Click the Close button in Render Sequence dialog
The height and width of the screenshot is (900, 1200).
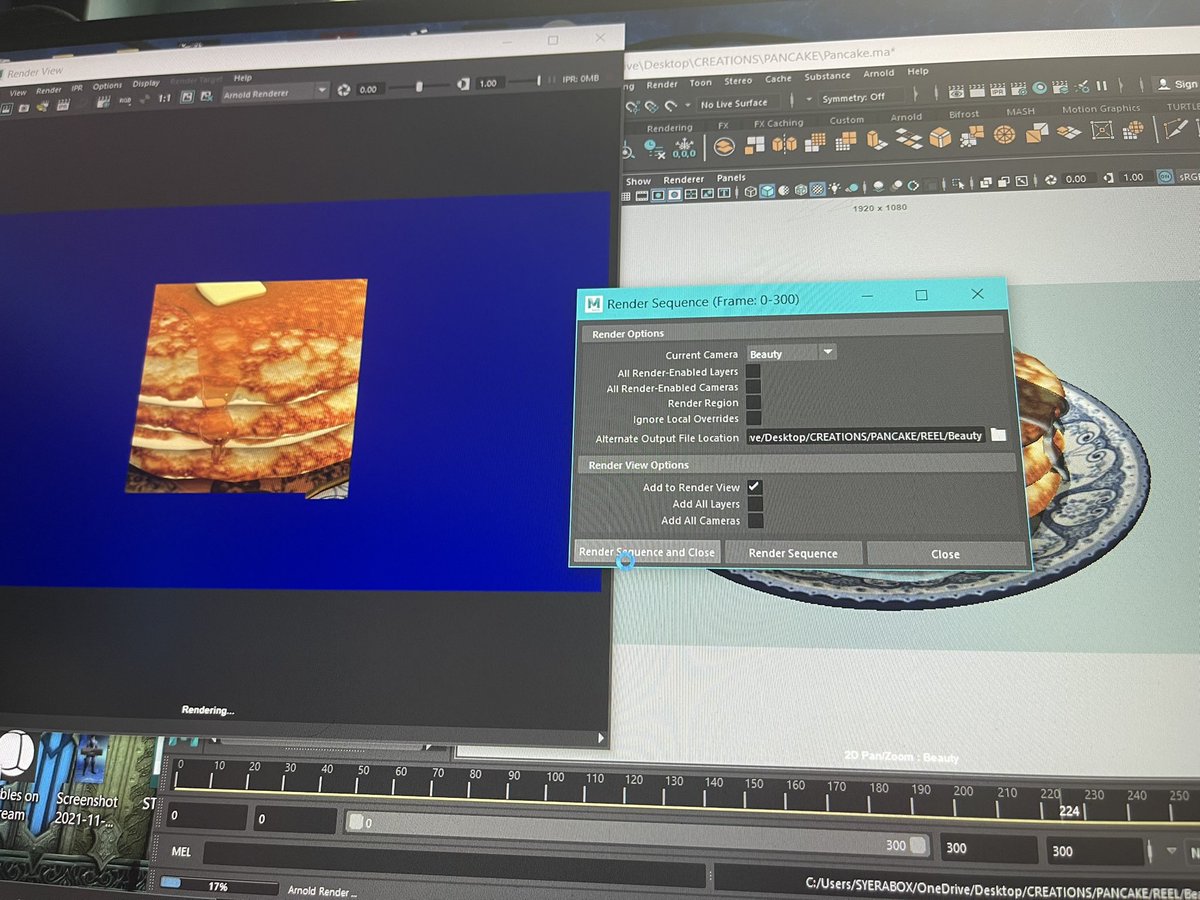[x=945, y=553]
